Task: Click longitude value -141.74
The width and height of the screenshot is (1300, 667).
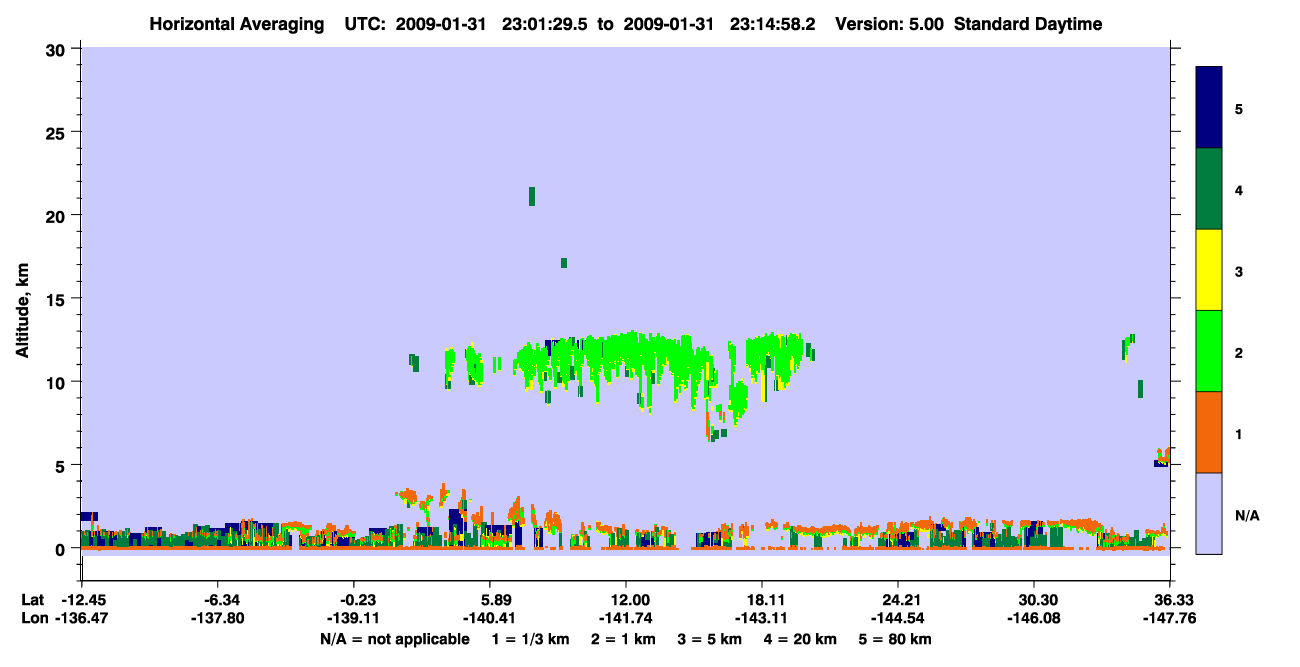Action: [x=626, y=618]
